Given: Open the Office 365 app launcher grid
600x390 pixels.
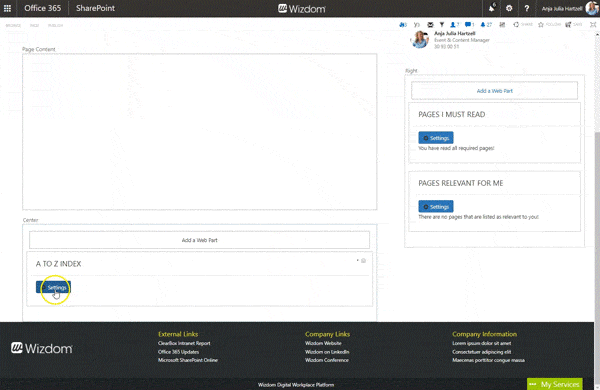Looking at the screenshot, I should [x=7, y=8].
